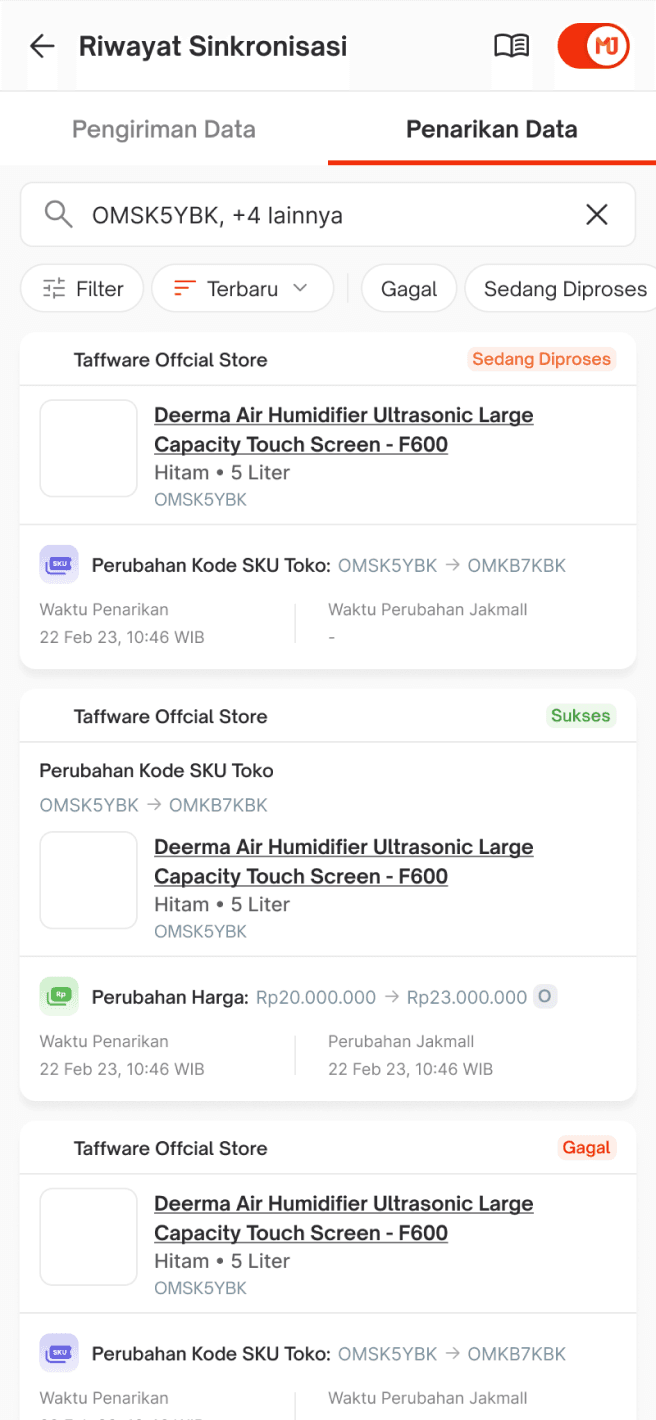Click SKU icon in Sedang Diproses card
This screenshot has height=1420, width=656.
click(59, 565)
